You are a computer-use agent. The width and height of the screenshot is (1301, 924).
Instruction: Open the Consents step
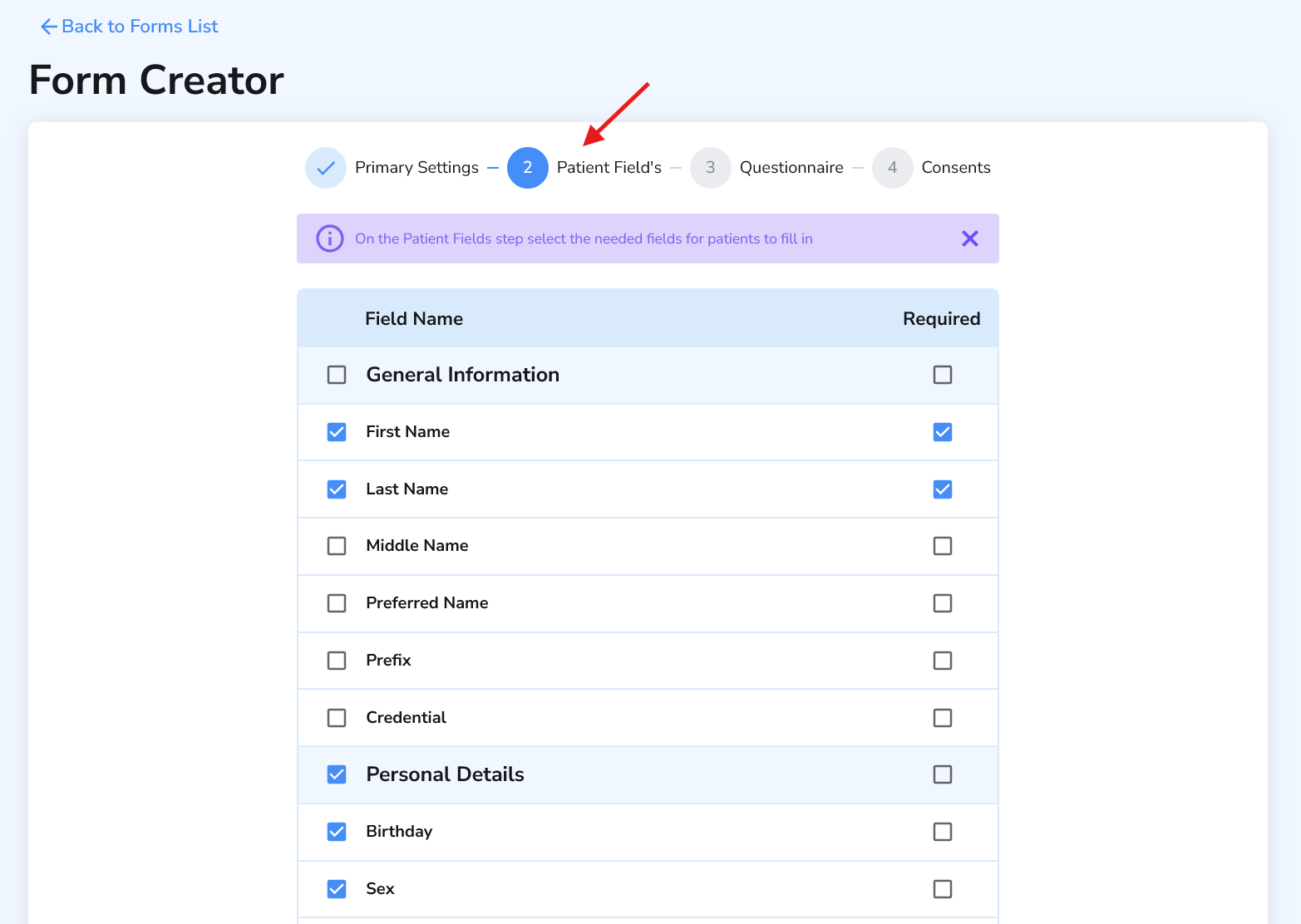tap(956, 167)
